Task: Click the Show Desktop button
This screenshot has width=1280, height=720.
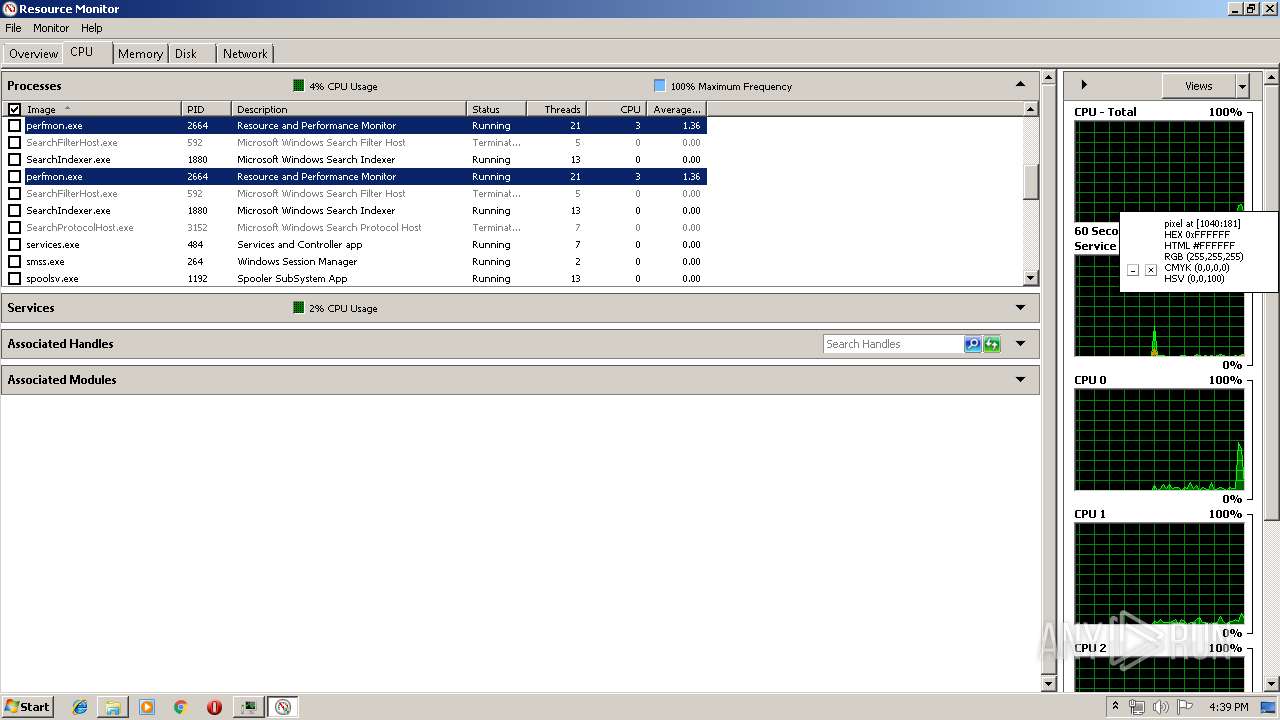Action: pyautogui.click(x=1268, y=707)
